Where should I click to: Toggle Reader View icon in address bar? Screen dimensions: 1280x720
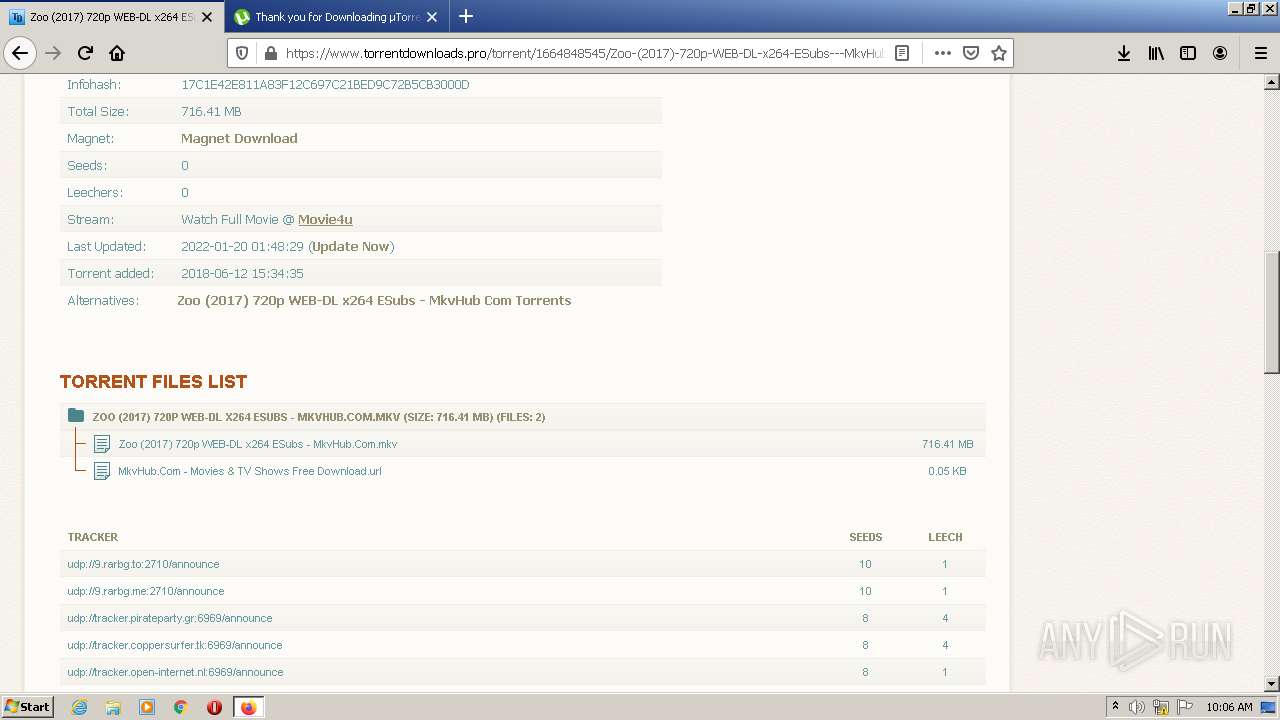pyautogui.click(x=902, y=53)
